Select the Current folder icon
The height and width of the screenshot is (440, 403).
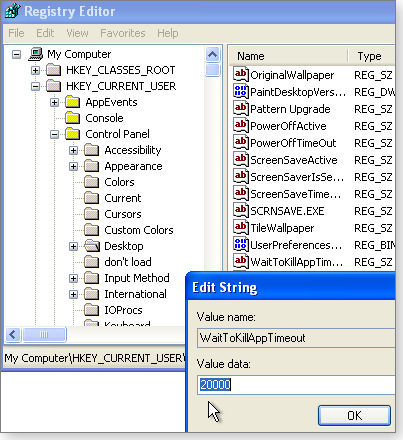click(91, 198)
